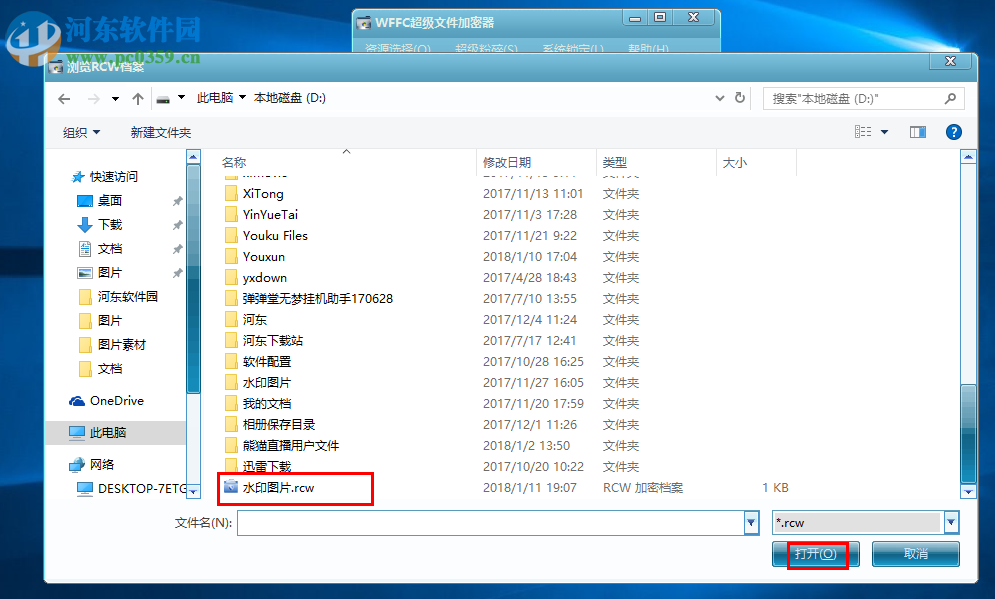Select the 相册保存目录 folder
Image resolution: width=995 pixels, height=599 pixels.
(279, 424)
